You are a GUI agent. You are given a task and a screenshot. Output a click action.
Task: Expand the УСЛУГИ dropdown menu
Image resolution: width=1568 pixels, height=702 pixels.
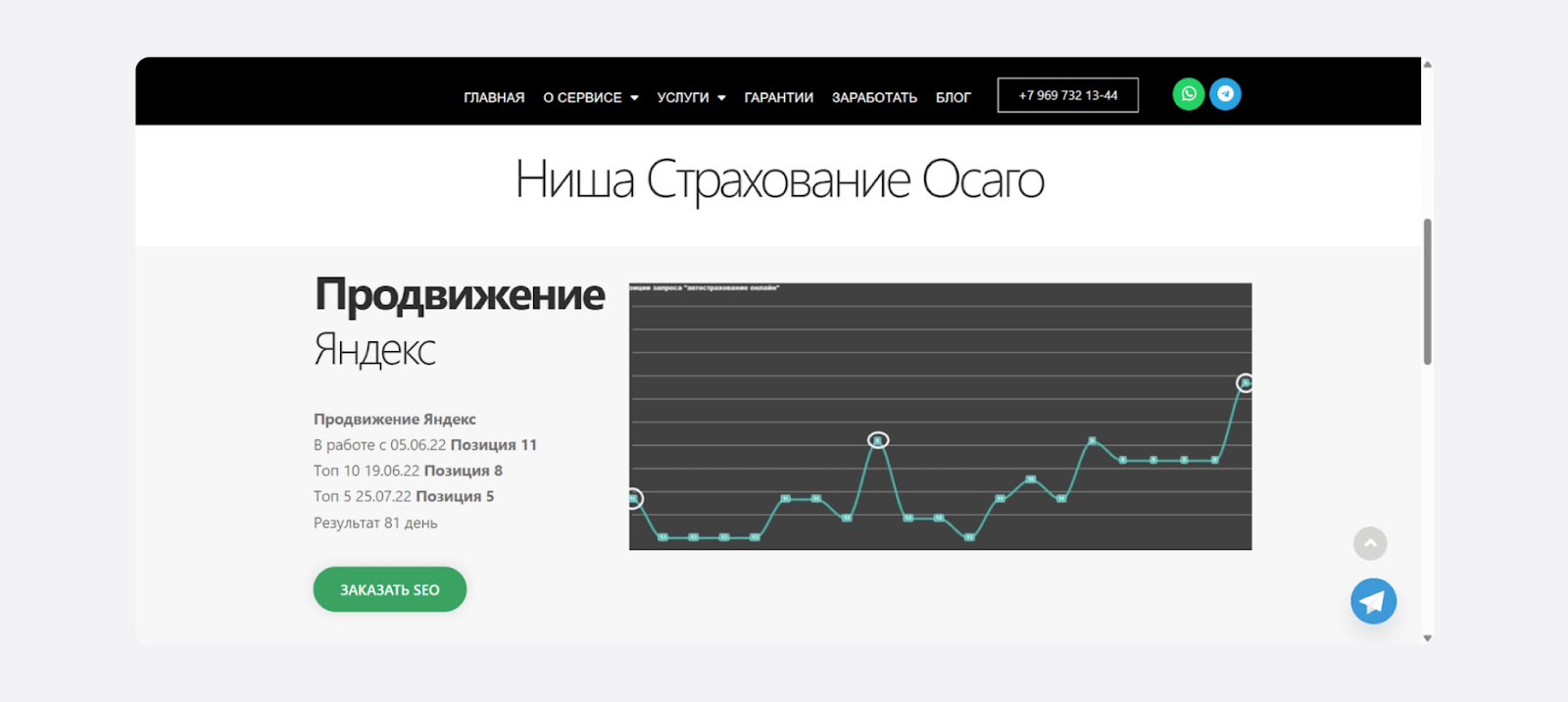coord(691,98)
